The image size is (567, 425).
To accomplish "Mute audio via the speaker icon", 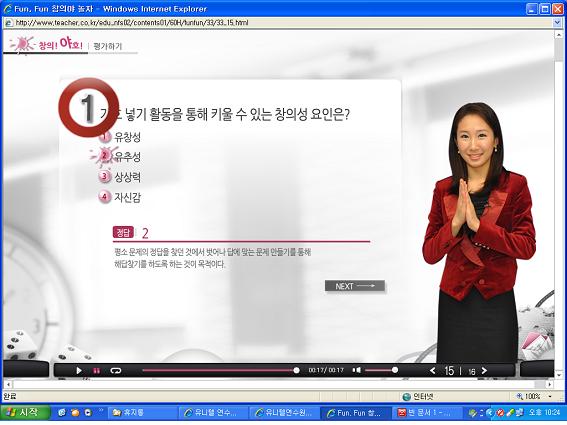I will click(x=357, y=370).
